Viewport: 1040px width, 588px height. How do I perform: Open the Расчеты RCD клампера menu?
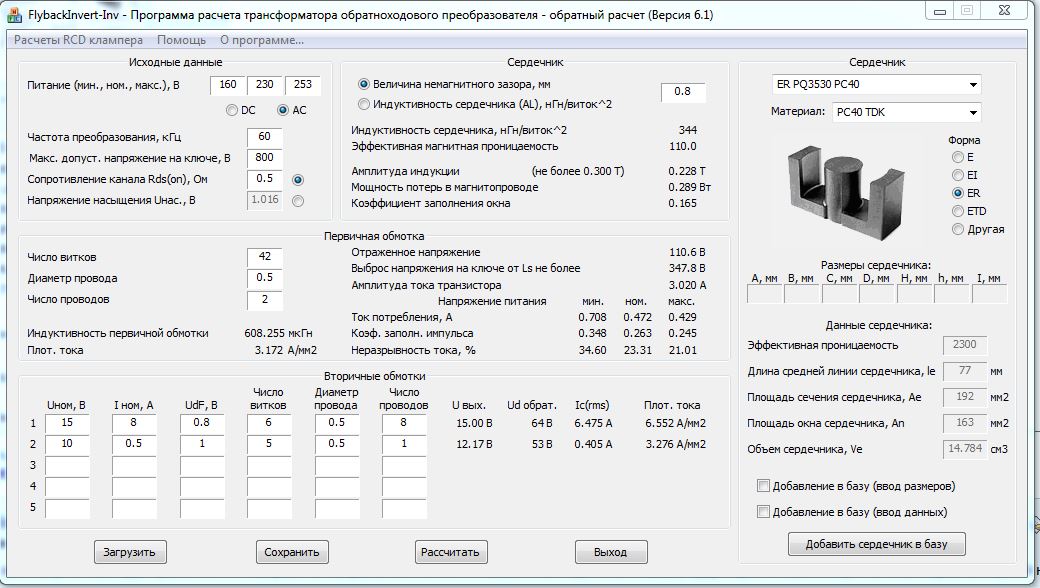click(x=78, y=40)
